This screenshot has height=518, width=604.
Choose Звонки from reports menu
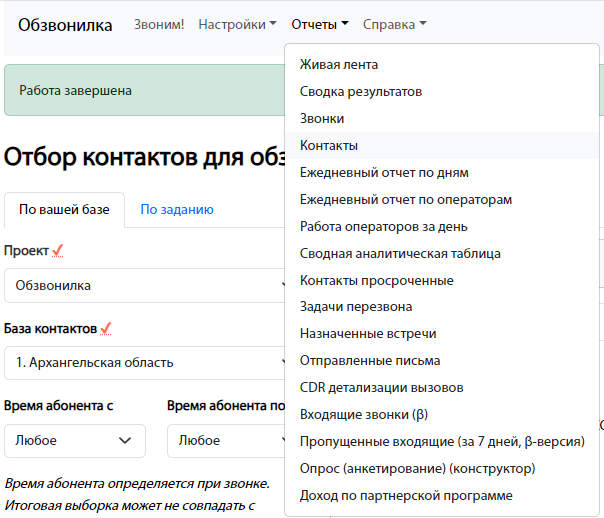tap(322, 119)
